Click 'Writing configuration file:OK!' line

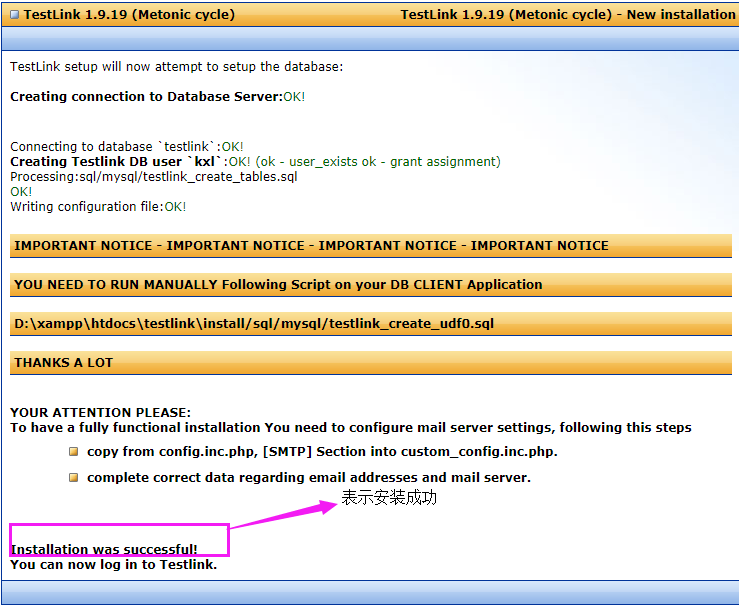[x=98, y=207]
